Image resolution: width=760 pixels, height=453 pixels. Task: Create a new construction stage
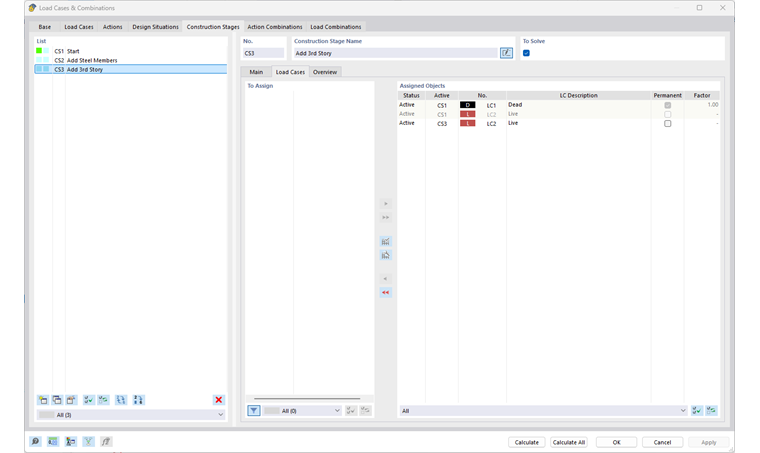click(x=43, y=400)
